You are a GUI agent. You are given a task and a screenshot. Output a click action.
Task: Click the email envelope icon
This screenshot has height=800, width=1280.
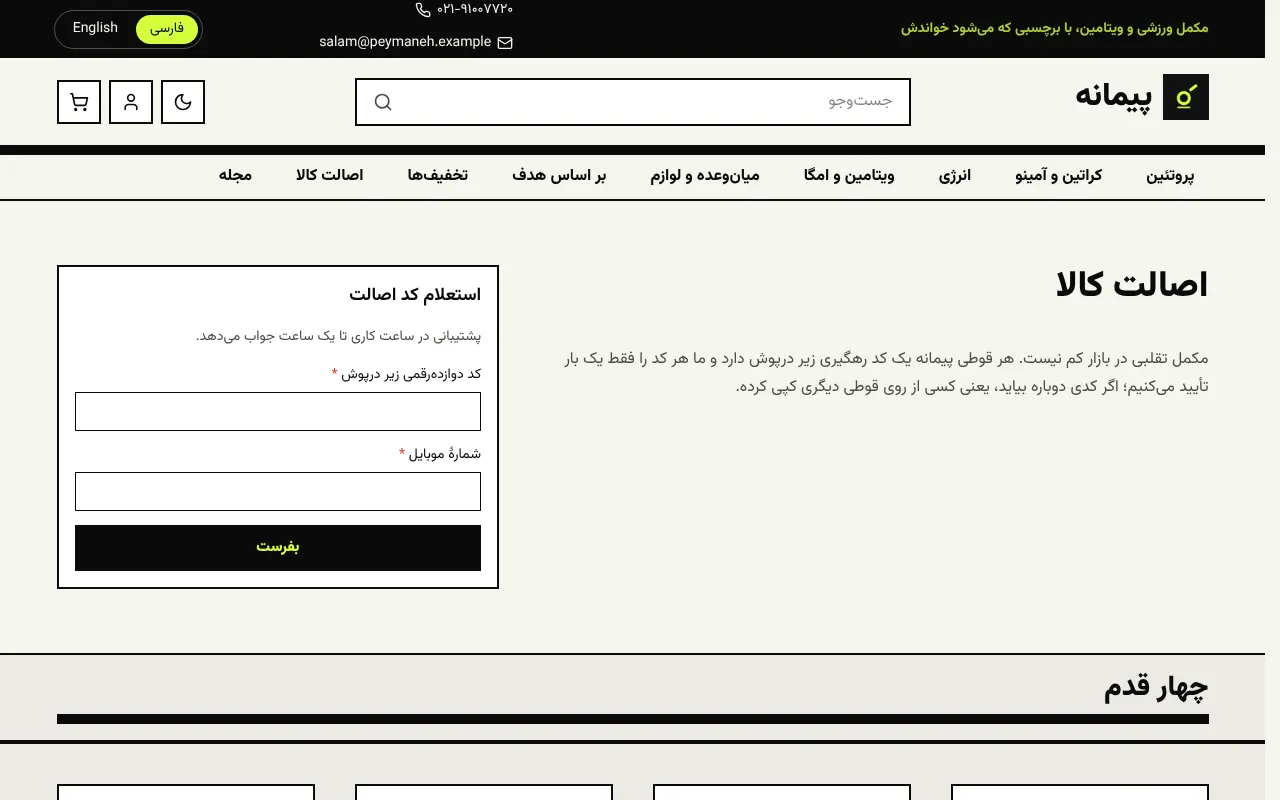(x=505, y=43)
